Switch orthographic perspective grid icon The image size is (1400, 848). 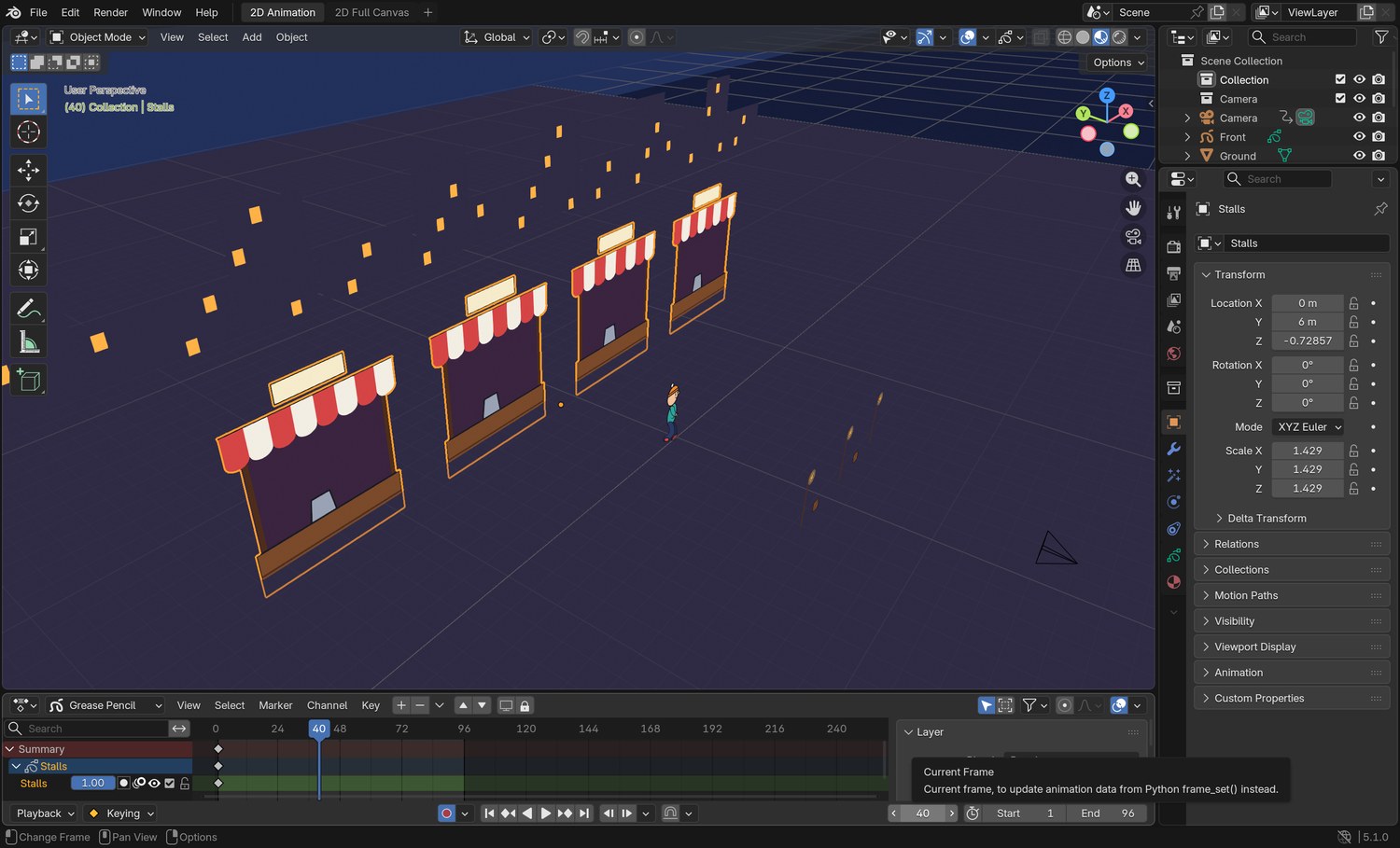[x=1133, y=266]
